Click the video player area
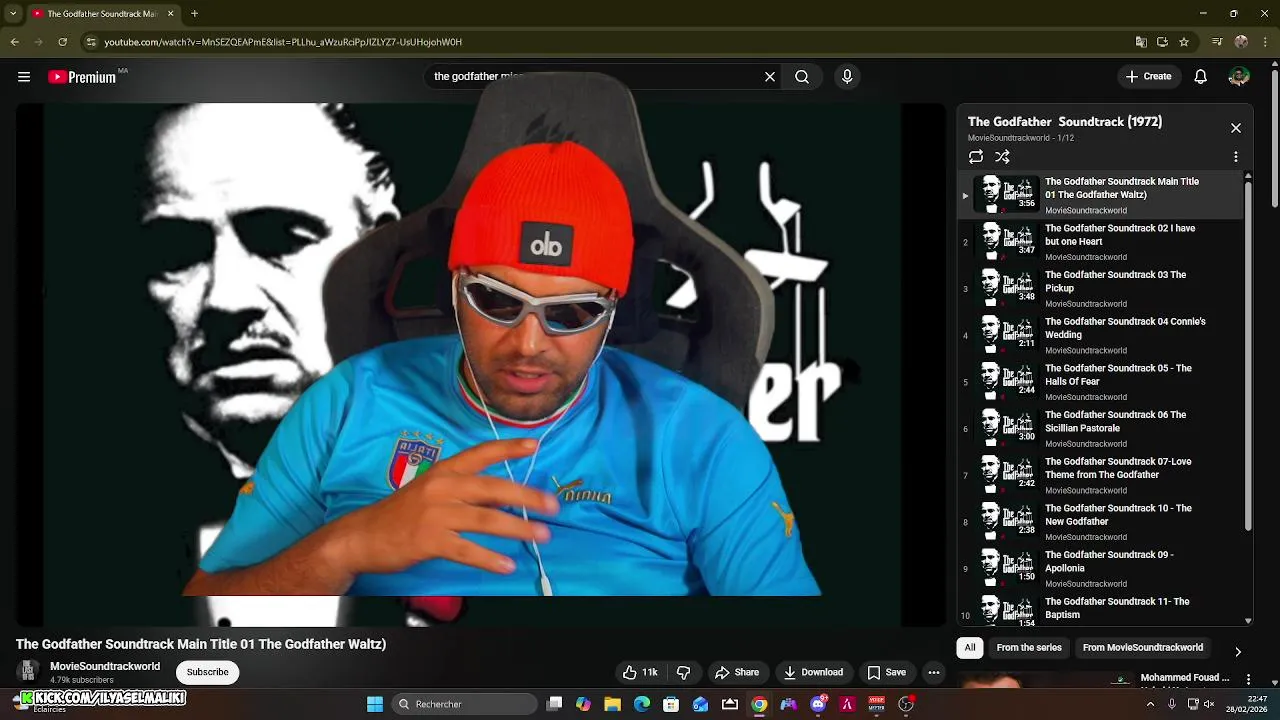 pos(480,365)
